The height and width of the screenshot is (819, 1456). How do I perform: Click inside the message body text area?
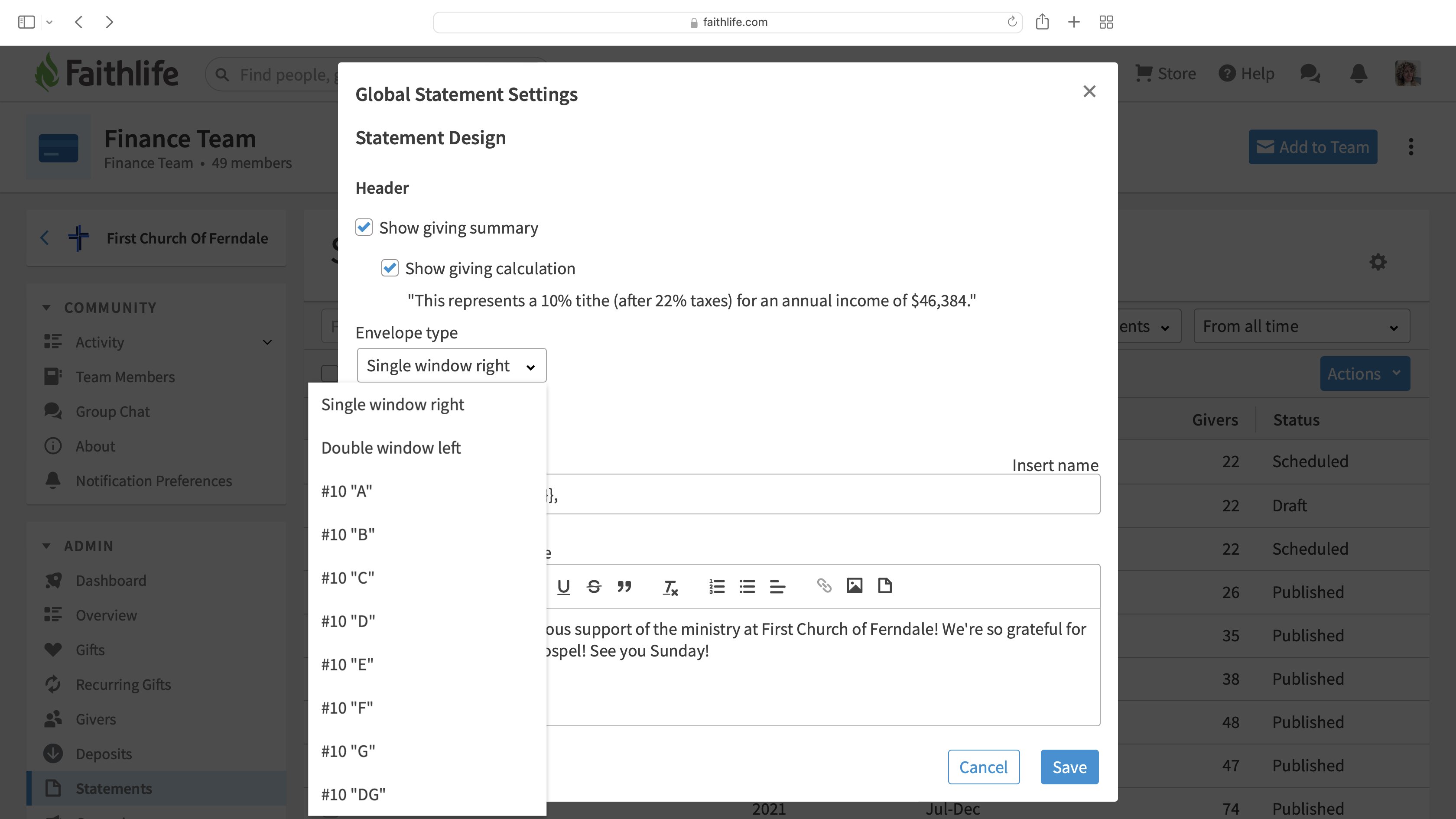click(823, 667)
